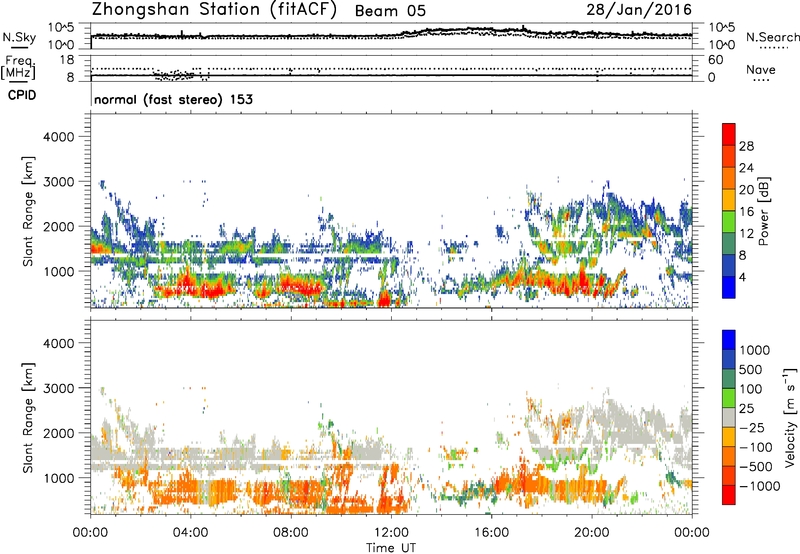This screenshot has width=800, height=554.
Task: Click the blue top of velocity colorbar
Action: [729, 340]
